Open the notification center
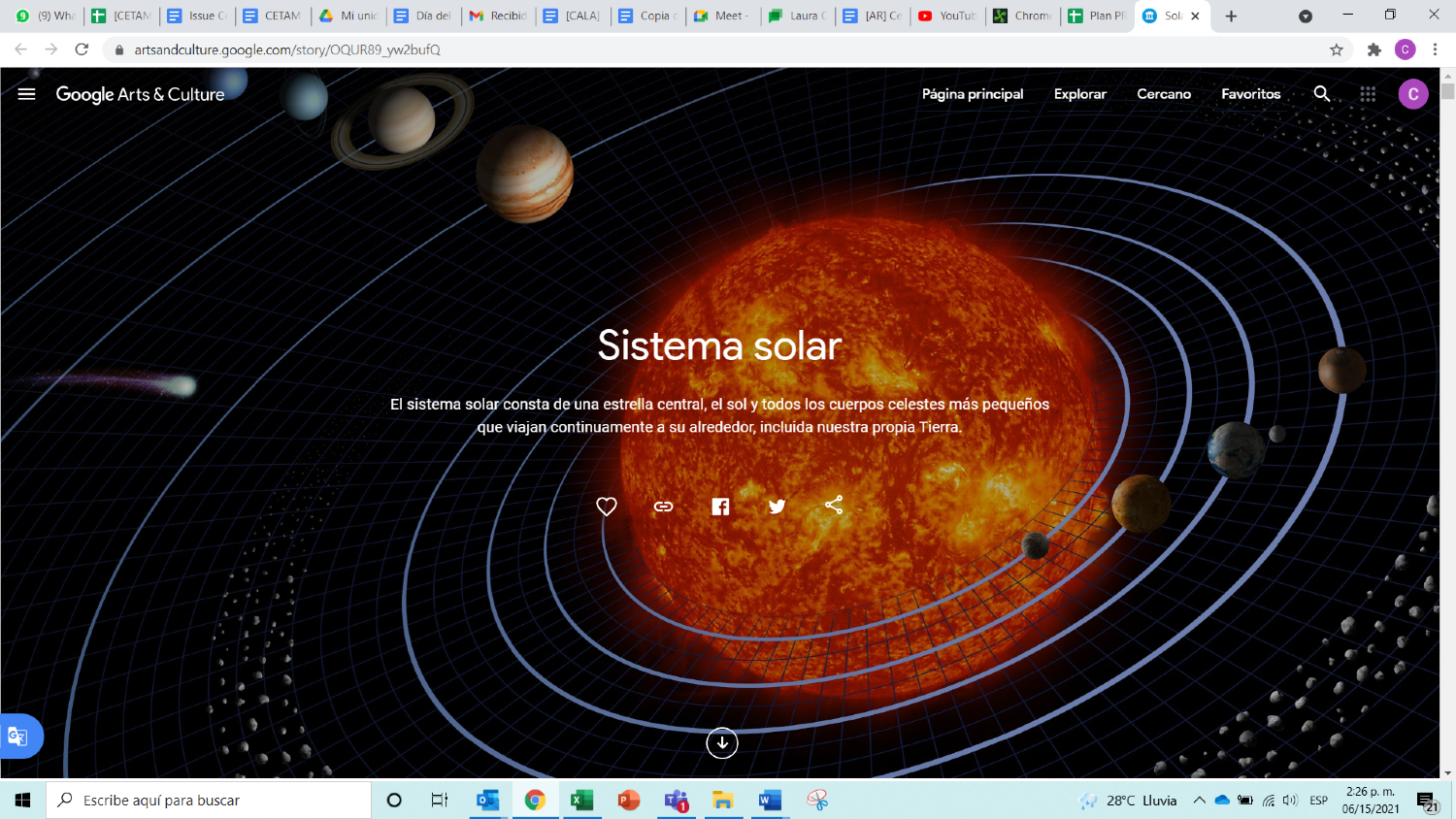Viewport: 1456px width, 819px height. 1428,801
